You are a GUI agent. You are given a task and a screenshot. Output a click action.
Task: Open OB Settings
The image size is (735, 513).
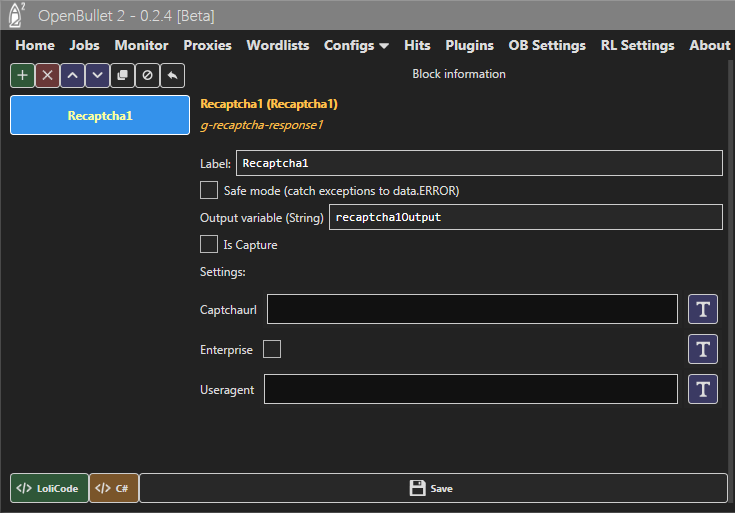click(x=548, y=45)
